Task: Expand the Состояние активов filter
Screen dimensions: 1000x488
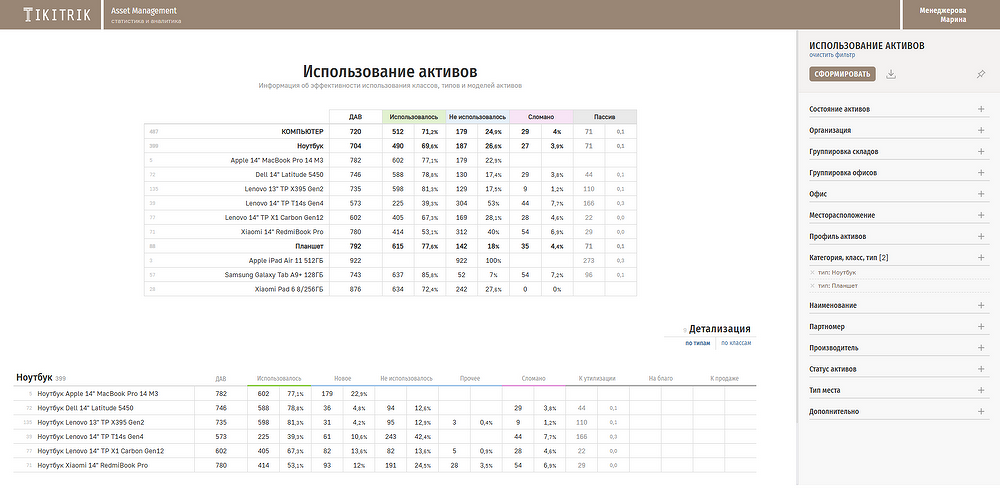Action: 980,109
